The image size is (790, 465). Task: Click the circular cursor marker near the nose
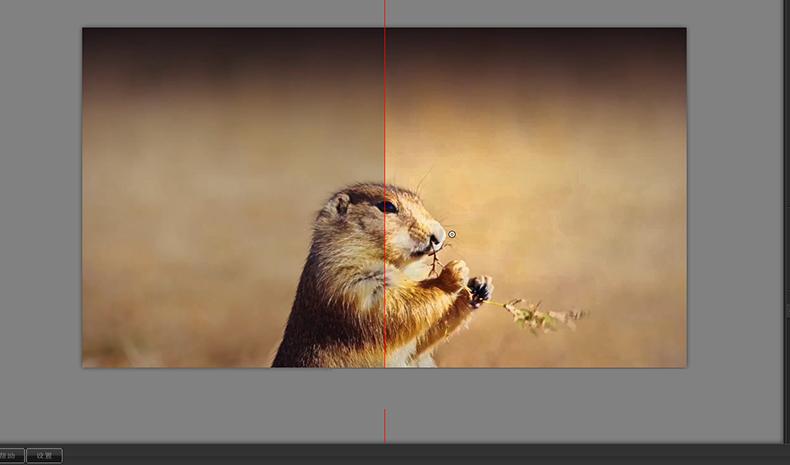(x=452, y=235)
